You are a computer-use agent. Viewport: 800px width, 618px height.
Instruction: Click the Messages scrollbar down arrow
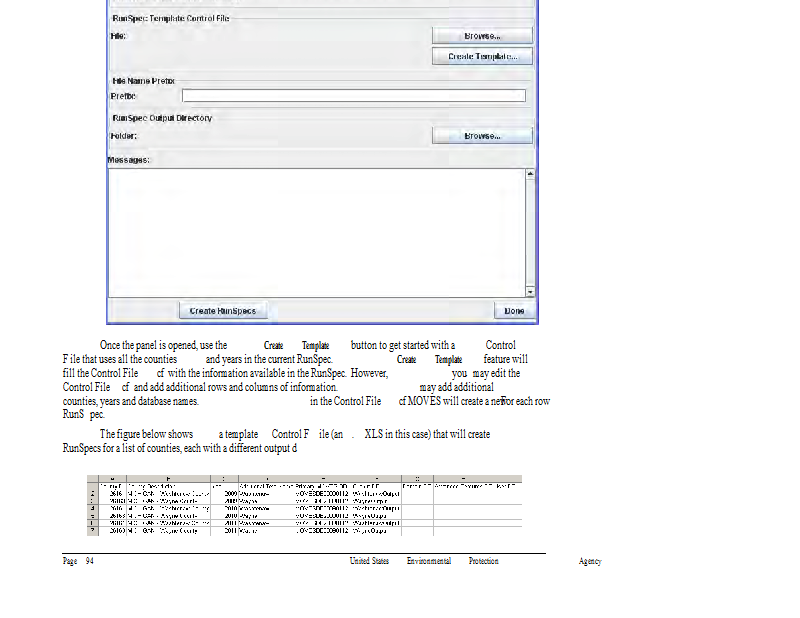(531, 291)
